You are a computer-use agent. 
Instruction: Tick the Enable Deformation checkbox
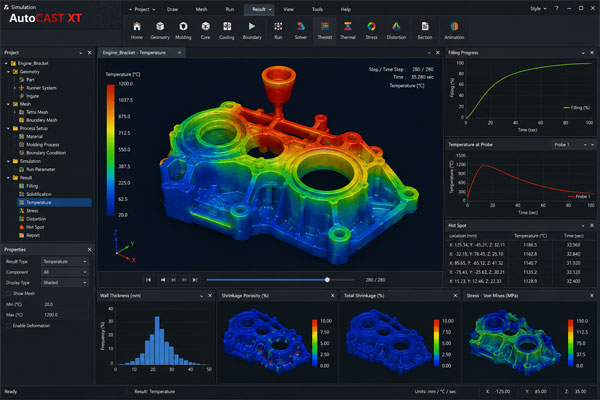[8, 326]
